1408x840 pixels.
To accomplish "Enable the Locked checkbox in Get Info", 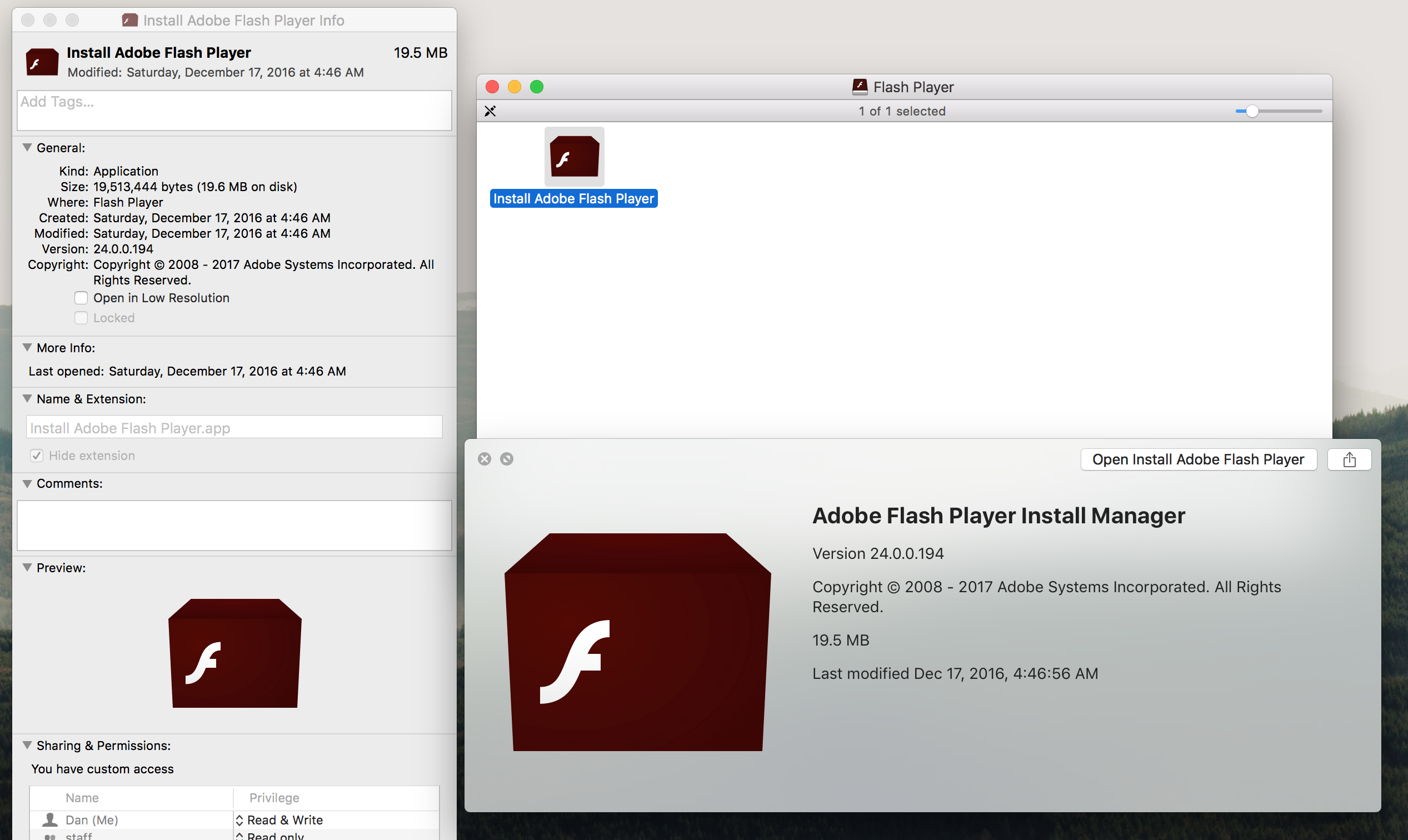I will [82, 318].
